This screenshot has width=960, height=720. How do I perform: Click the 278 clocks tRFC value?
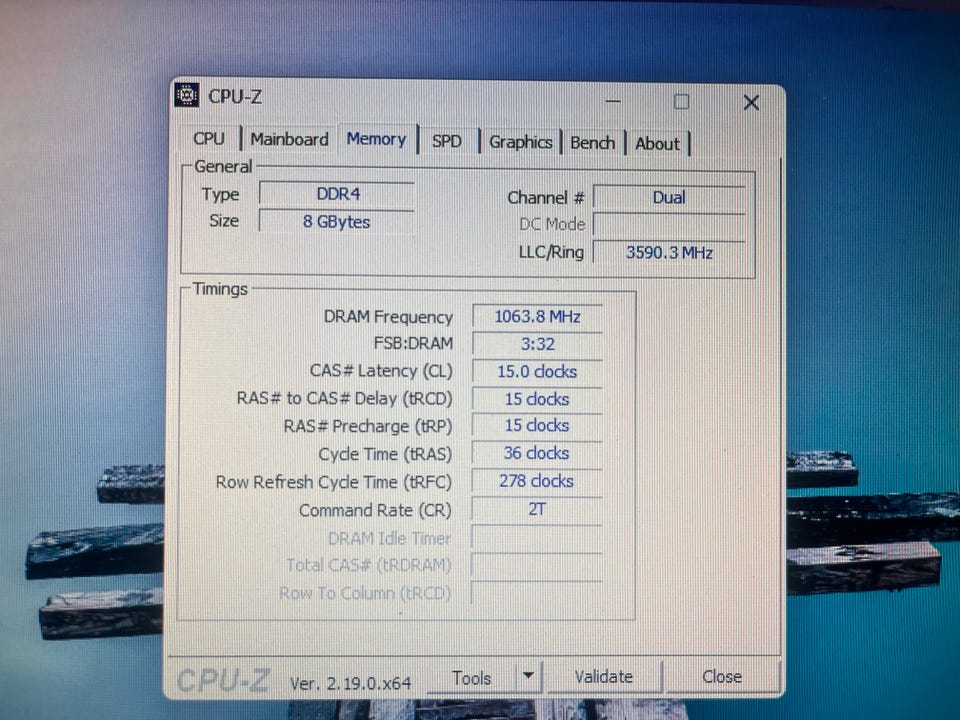pyautogui.click(x=537, y=481)
